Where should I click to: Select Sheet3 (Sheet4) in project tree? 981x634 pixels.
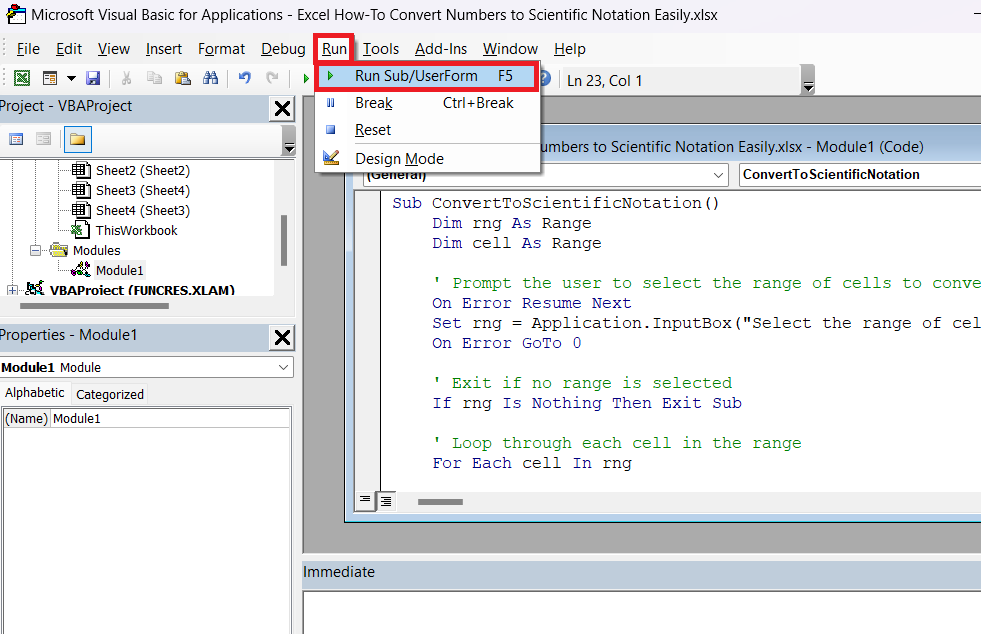pyautogui.click(x=143, y=190)
